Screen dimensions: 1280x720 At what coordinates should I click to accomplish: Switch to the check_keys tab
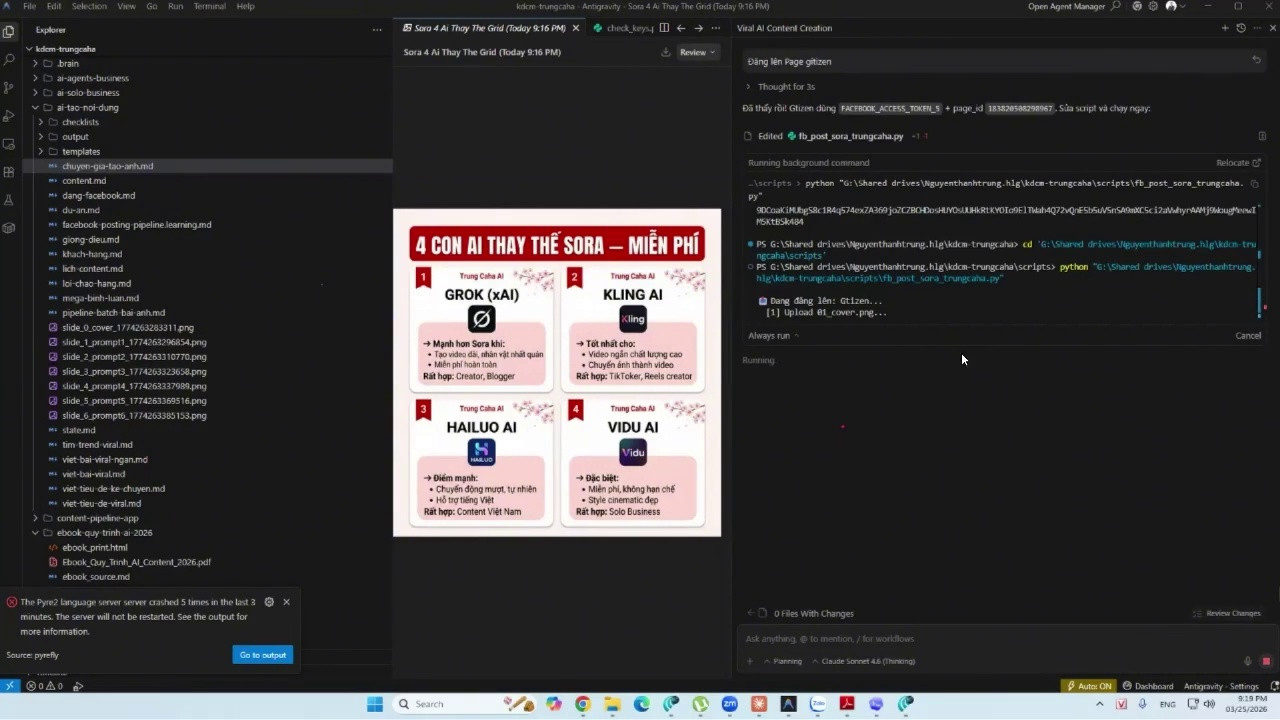pyautogui.click(x=623, y=28)
